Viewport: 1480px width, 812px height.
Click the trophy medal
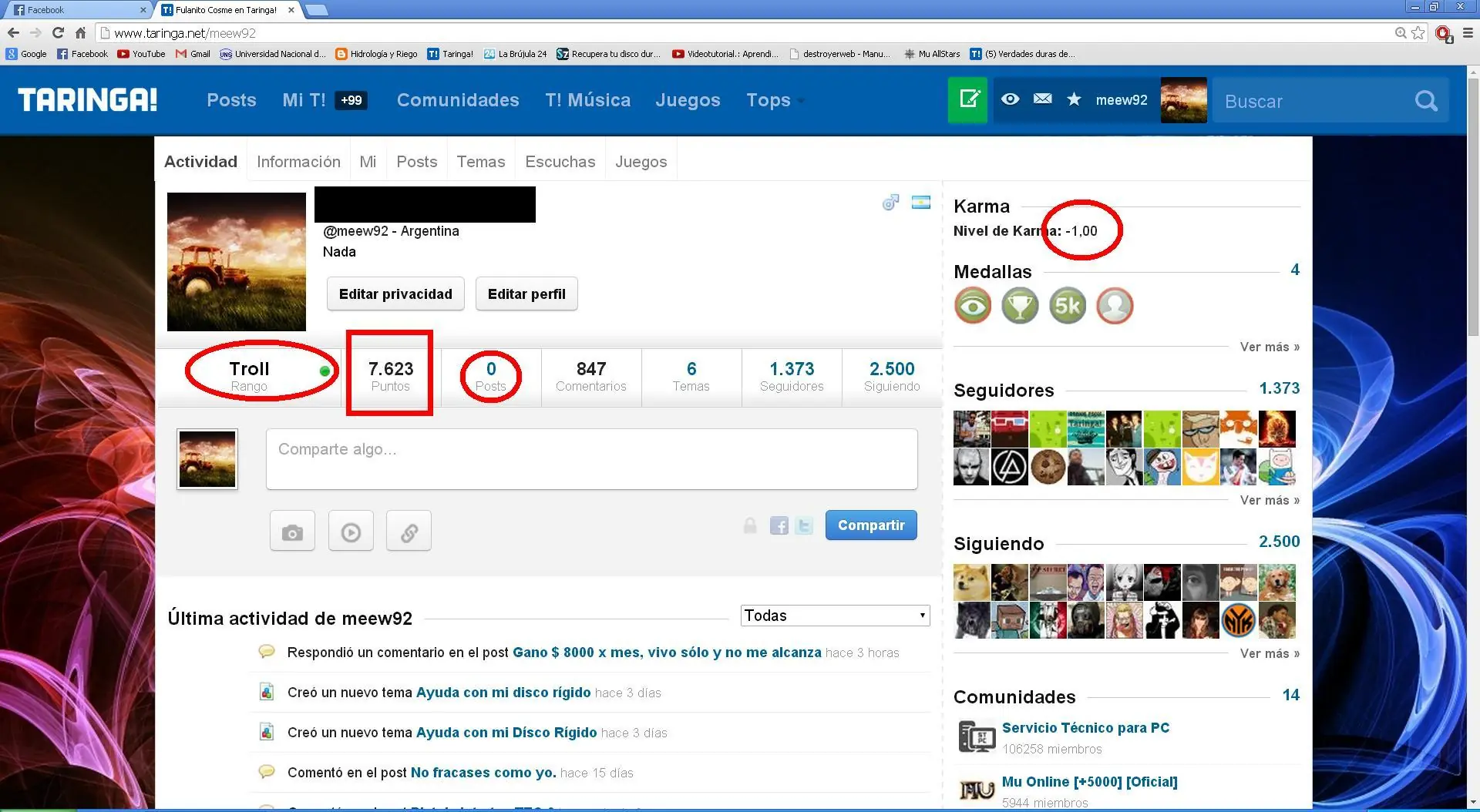[x=1020, y=306]
